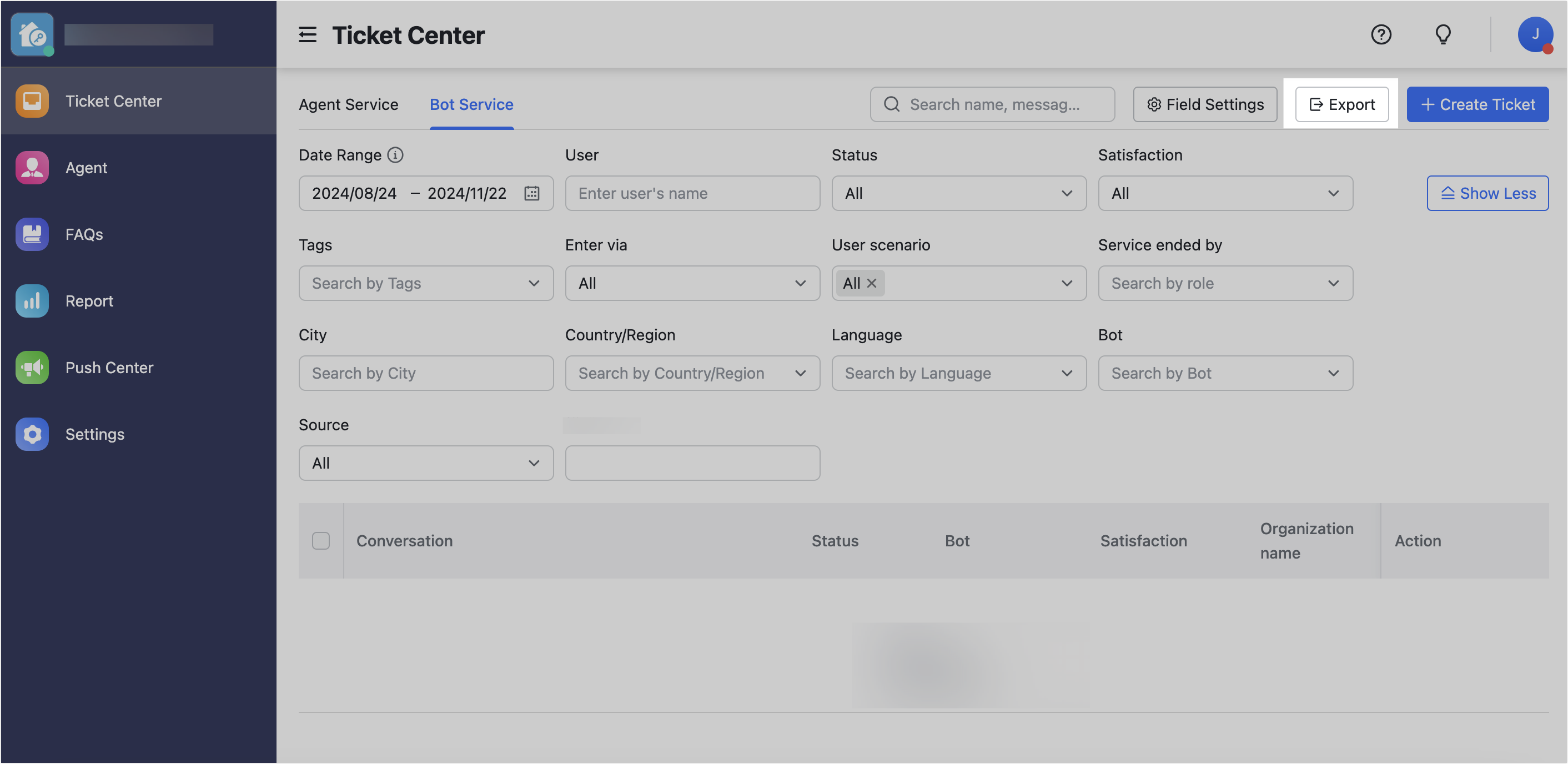Select the Bot Service tab
The image size is (1568, 764).
(x=471, y=104)
